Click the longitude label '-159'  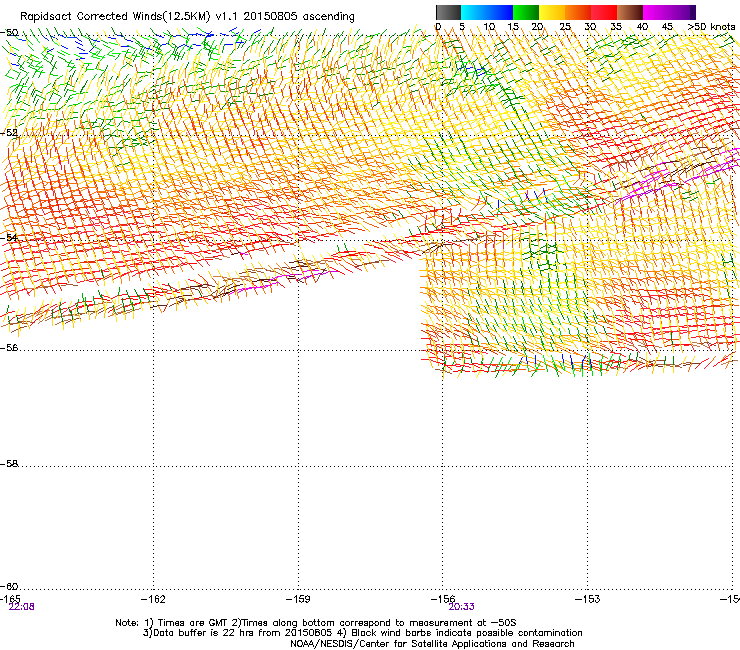pyautogui.click(x=298, y=599)
